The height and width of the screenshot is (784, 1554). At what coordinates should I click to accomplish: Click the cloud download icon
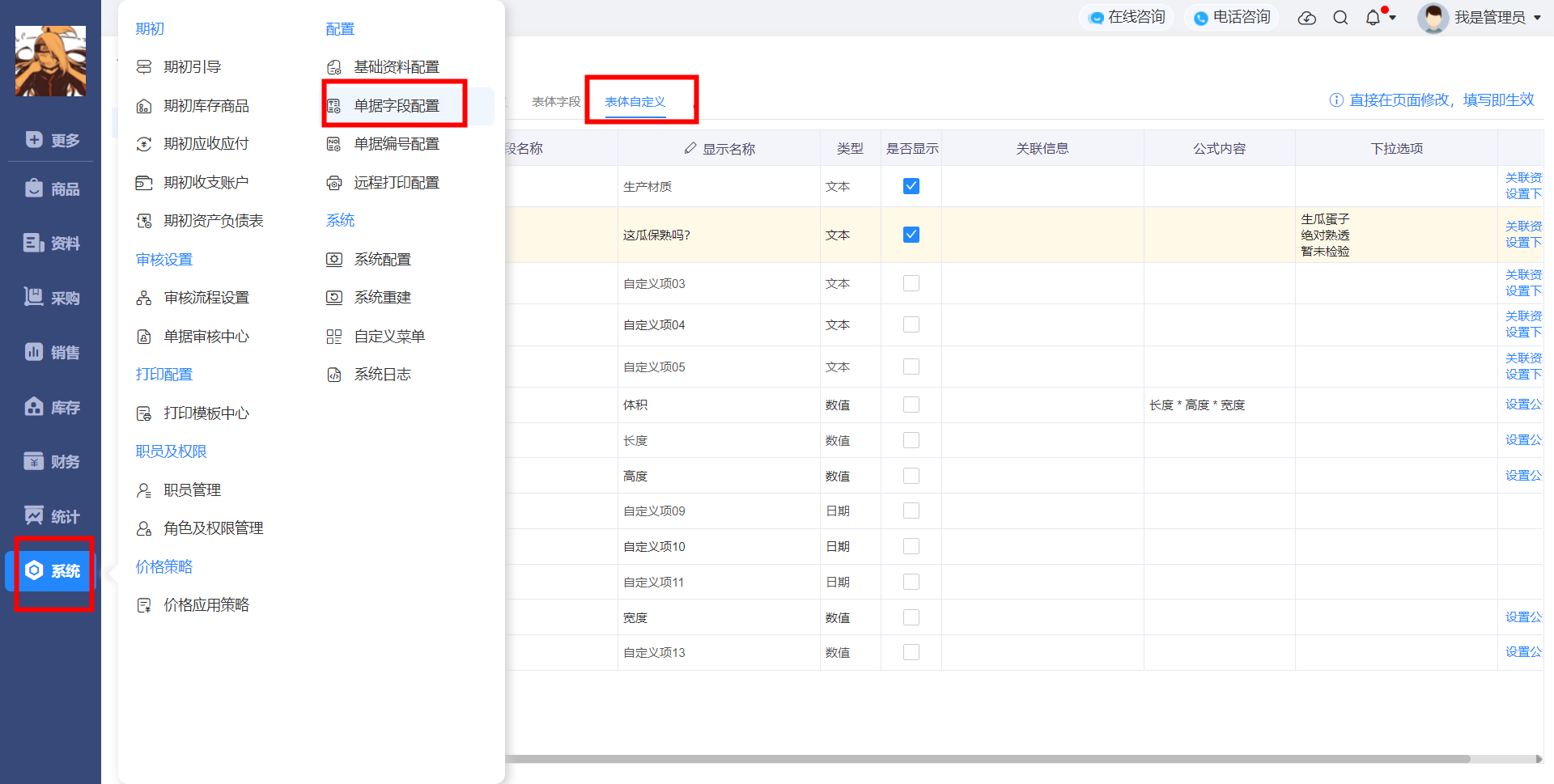(x=1307, y=18)
